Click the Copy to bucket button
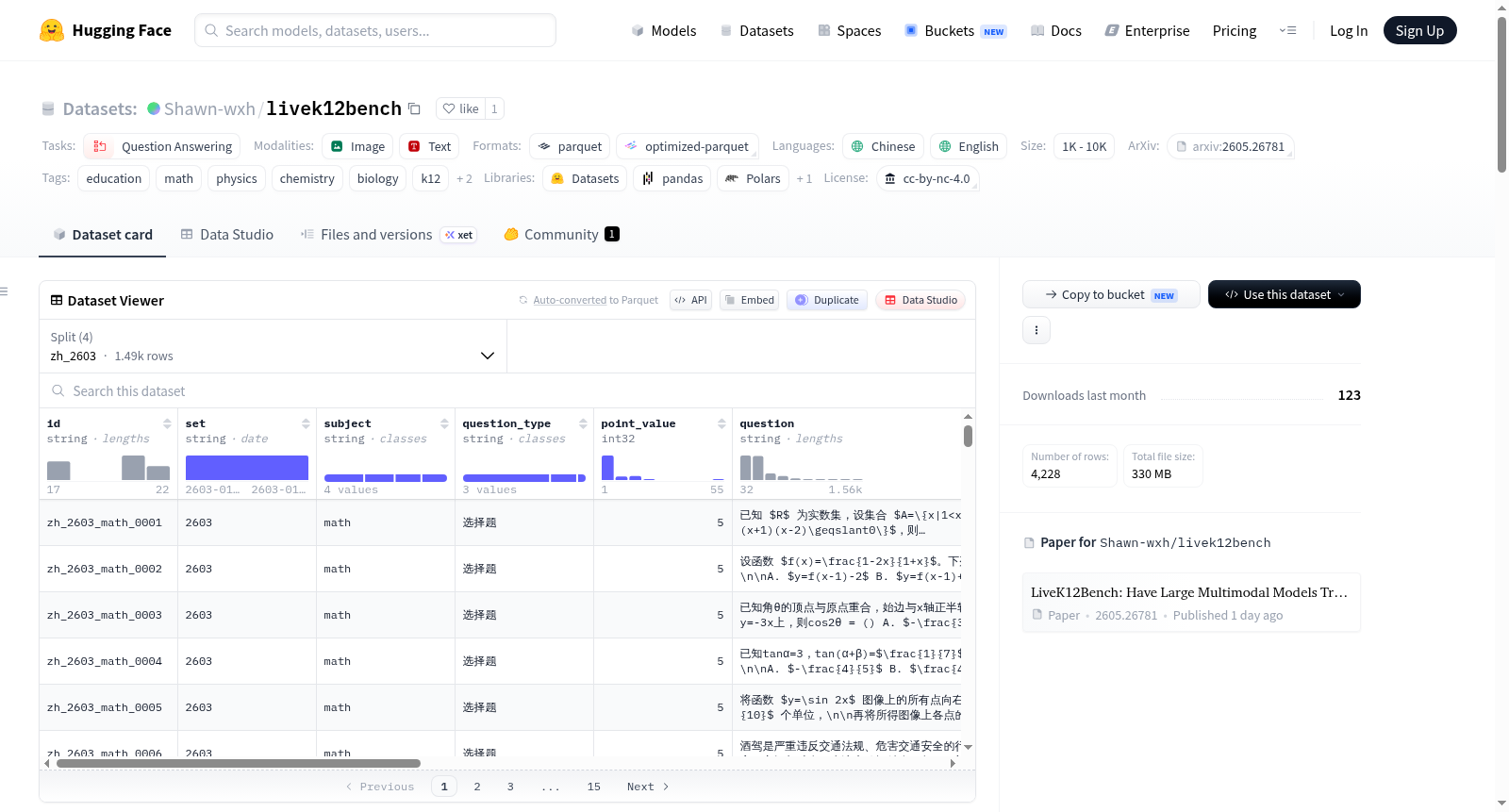1509x812 pixels. click(1111, 294)
